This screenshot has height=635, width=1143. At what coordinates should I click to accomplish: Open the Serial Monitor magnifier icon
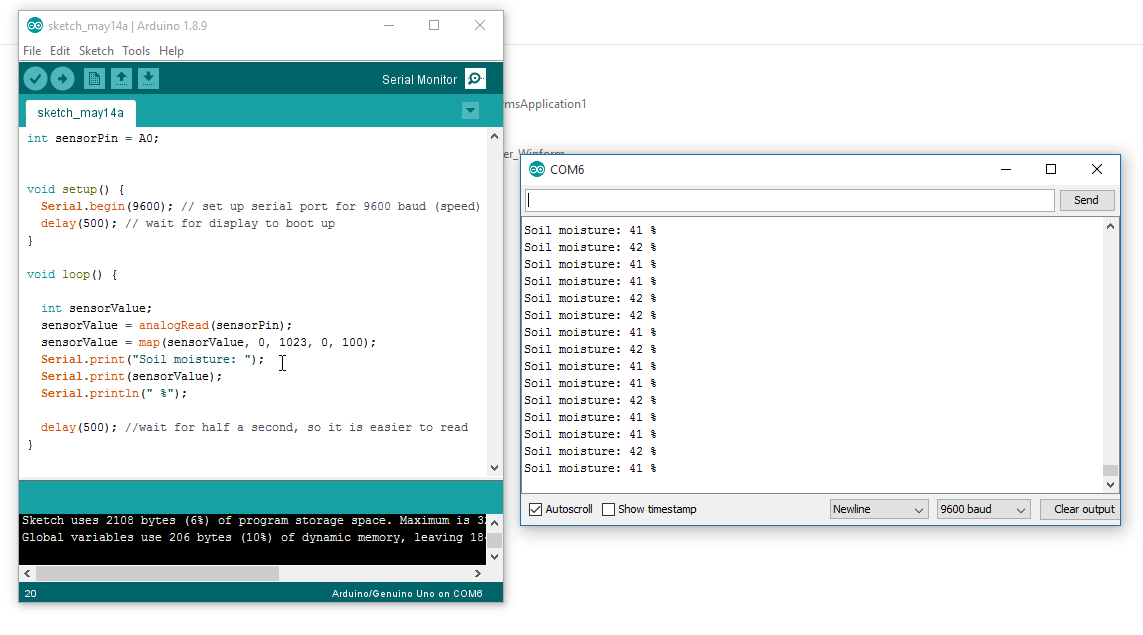(x=475, y=79)
